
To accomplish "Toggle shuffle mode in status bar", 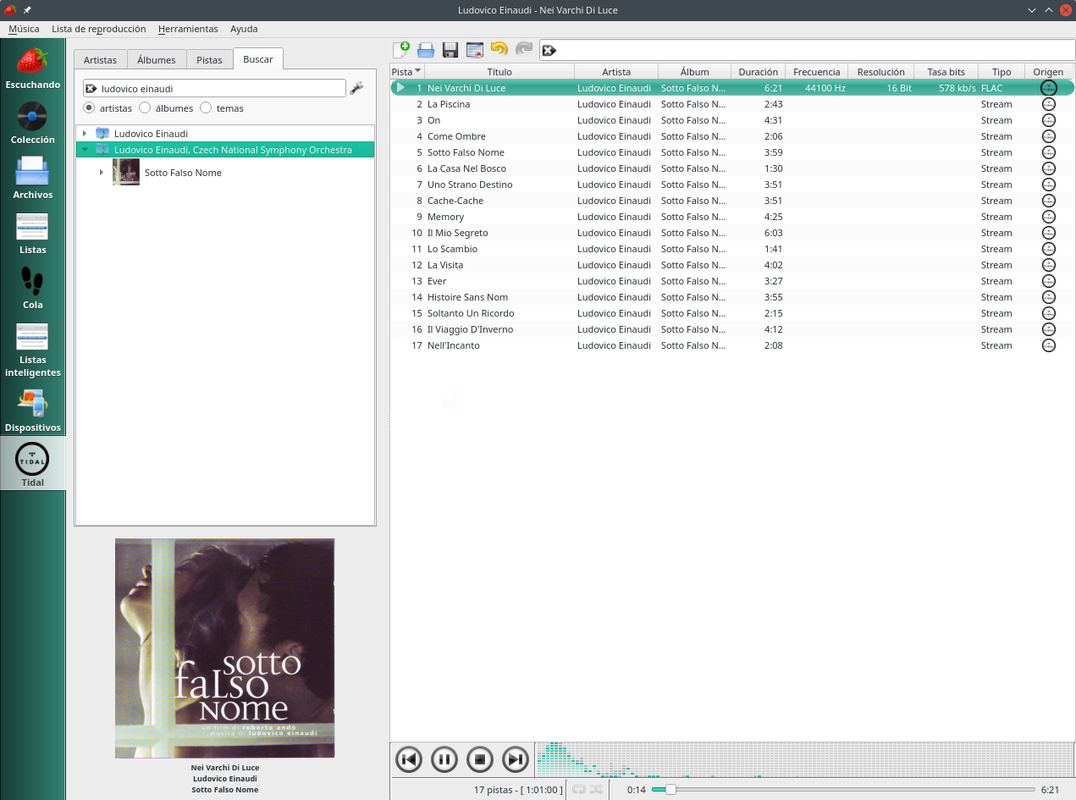I will 596,790.
